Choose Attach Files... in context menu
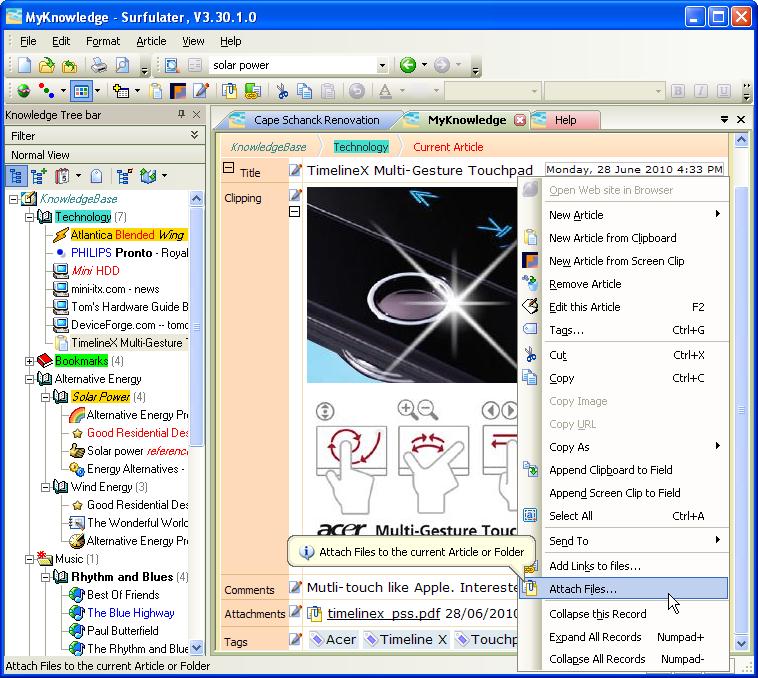Screen dimensions: 758x678 624,589
